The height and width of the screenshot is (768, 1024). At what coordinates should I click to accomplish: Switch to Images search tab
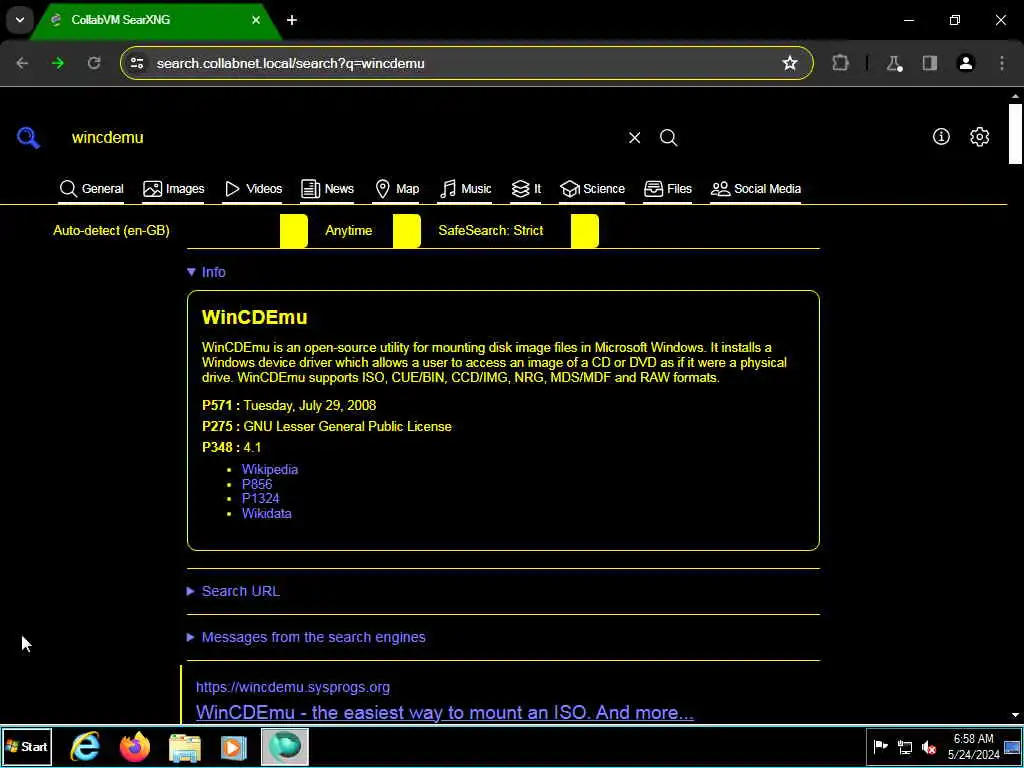pos(174,189)
